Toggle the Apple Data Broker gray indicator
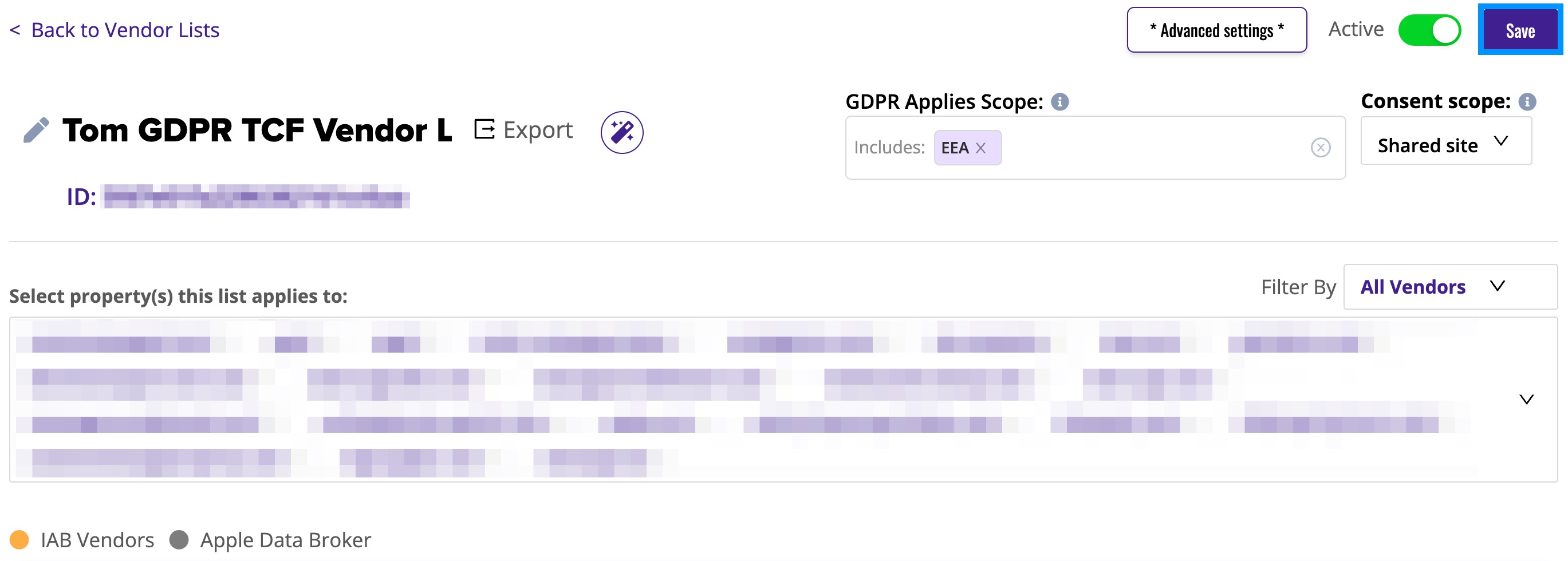The image size is (1568, 561). click(x=179, y=540)
